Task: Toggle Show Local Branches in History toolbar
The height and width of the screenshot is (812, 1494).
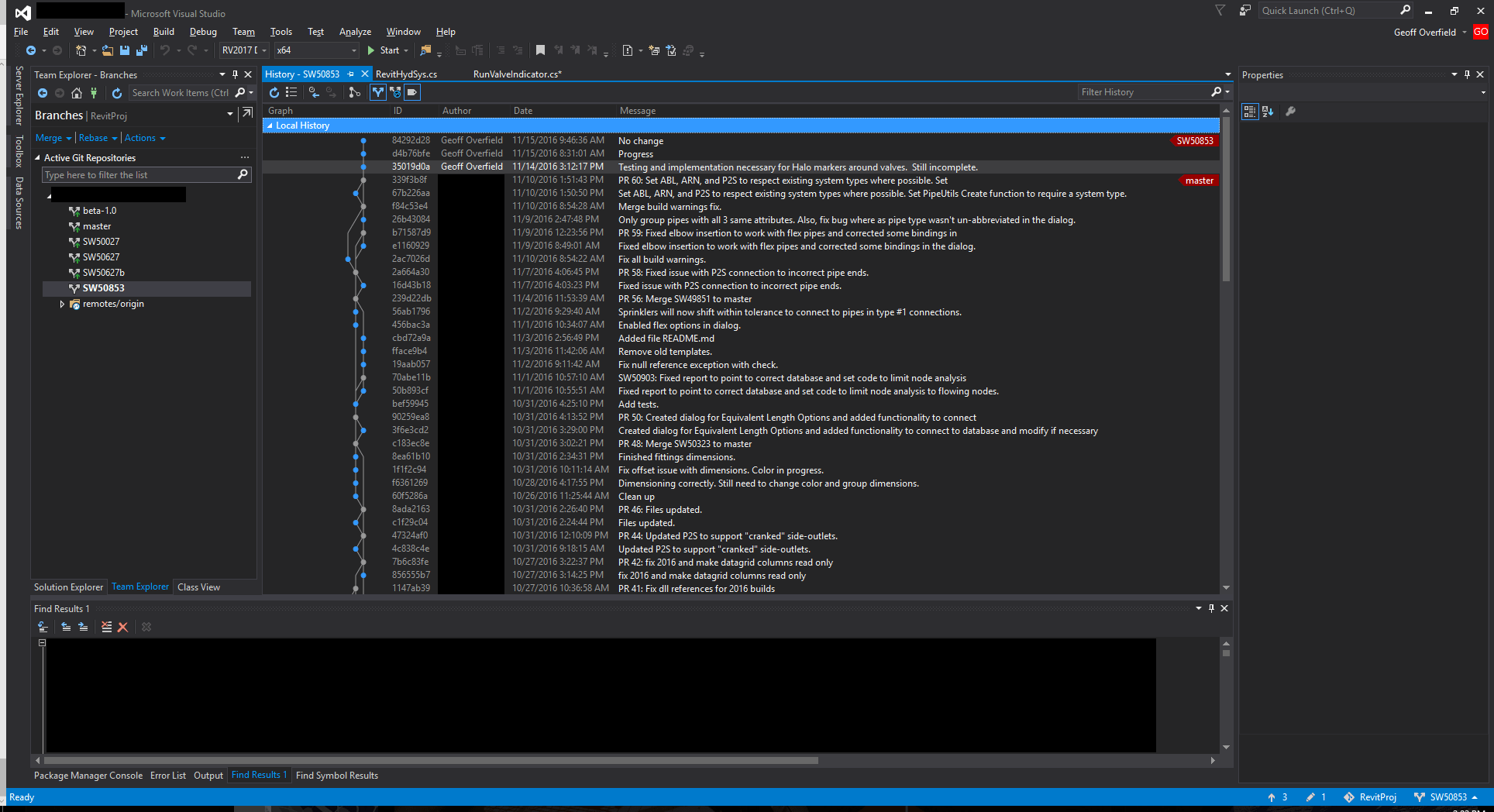Action: pos(378,92)
